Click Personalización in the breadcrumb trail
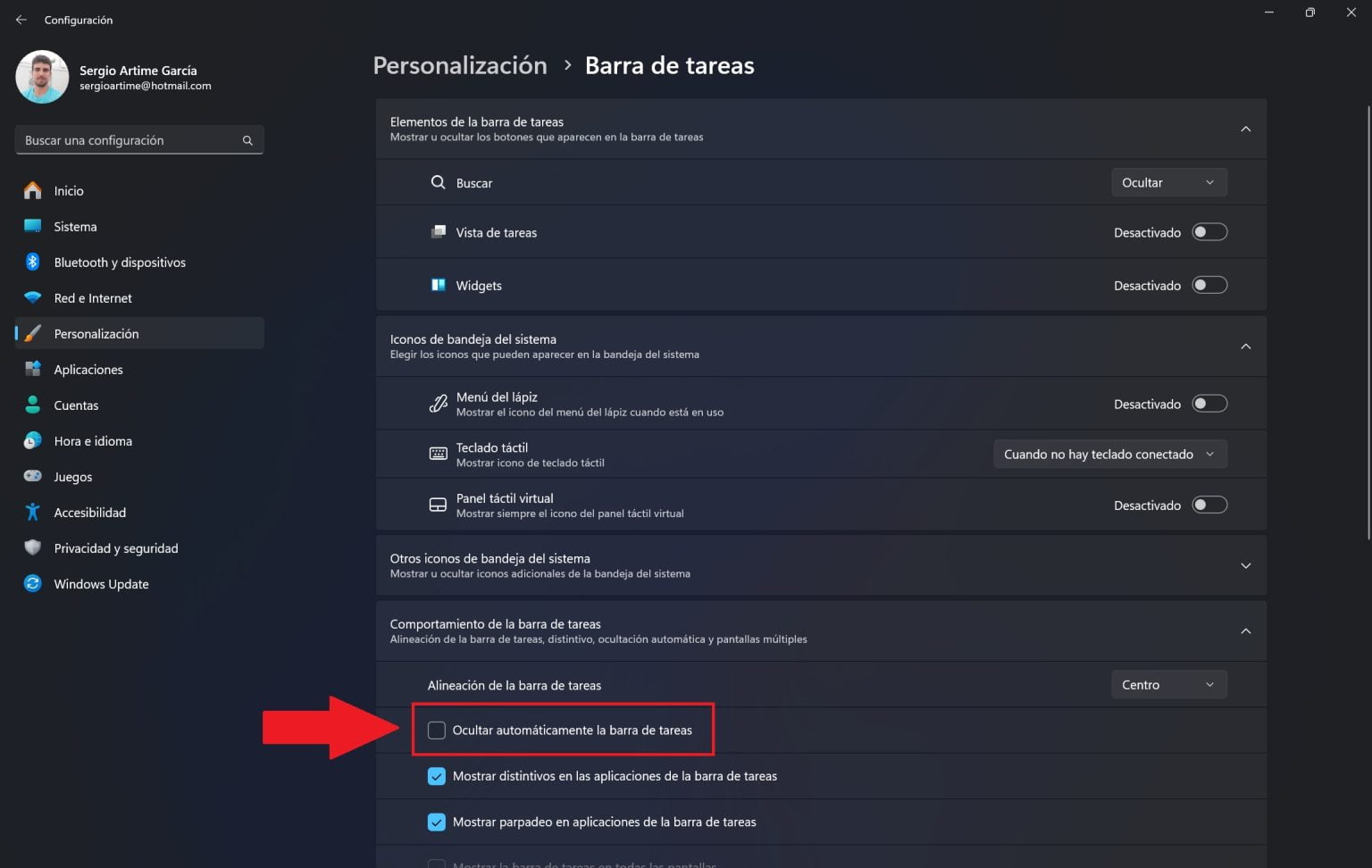 pos(459,64)
